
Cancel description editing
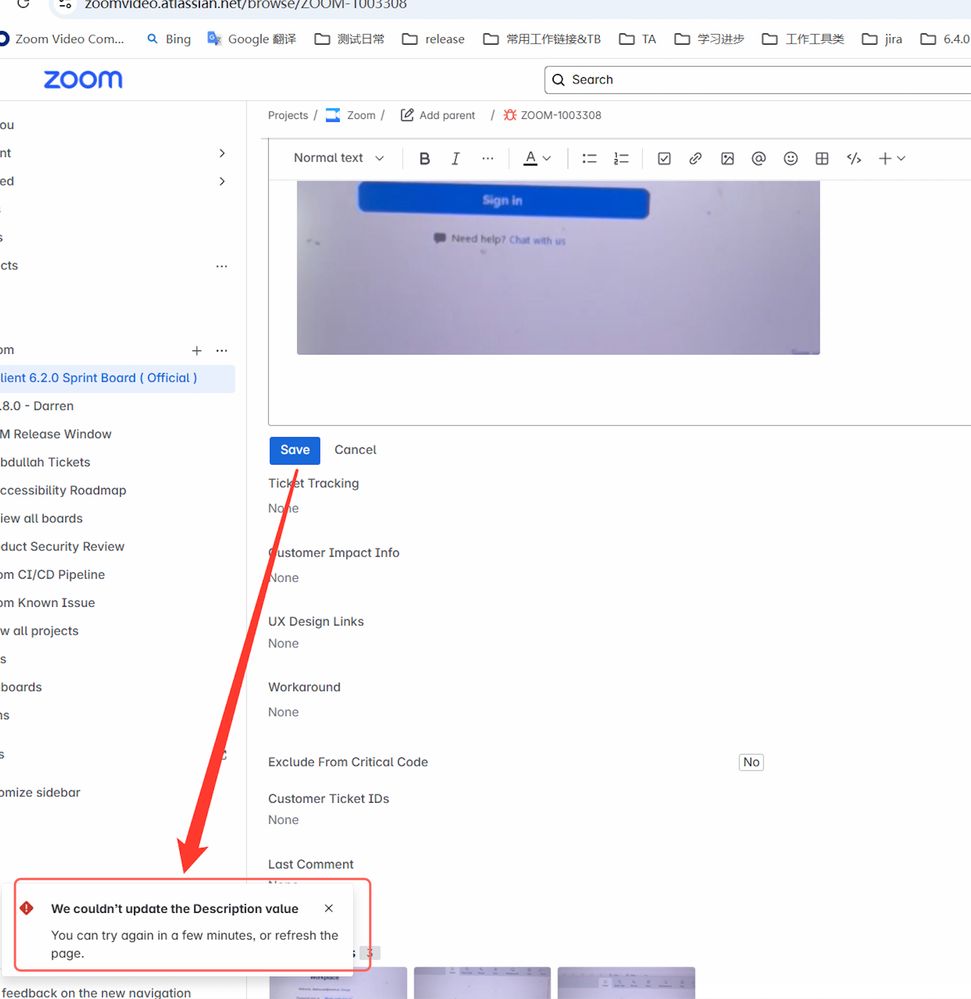click(x=355, y=450)
